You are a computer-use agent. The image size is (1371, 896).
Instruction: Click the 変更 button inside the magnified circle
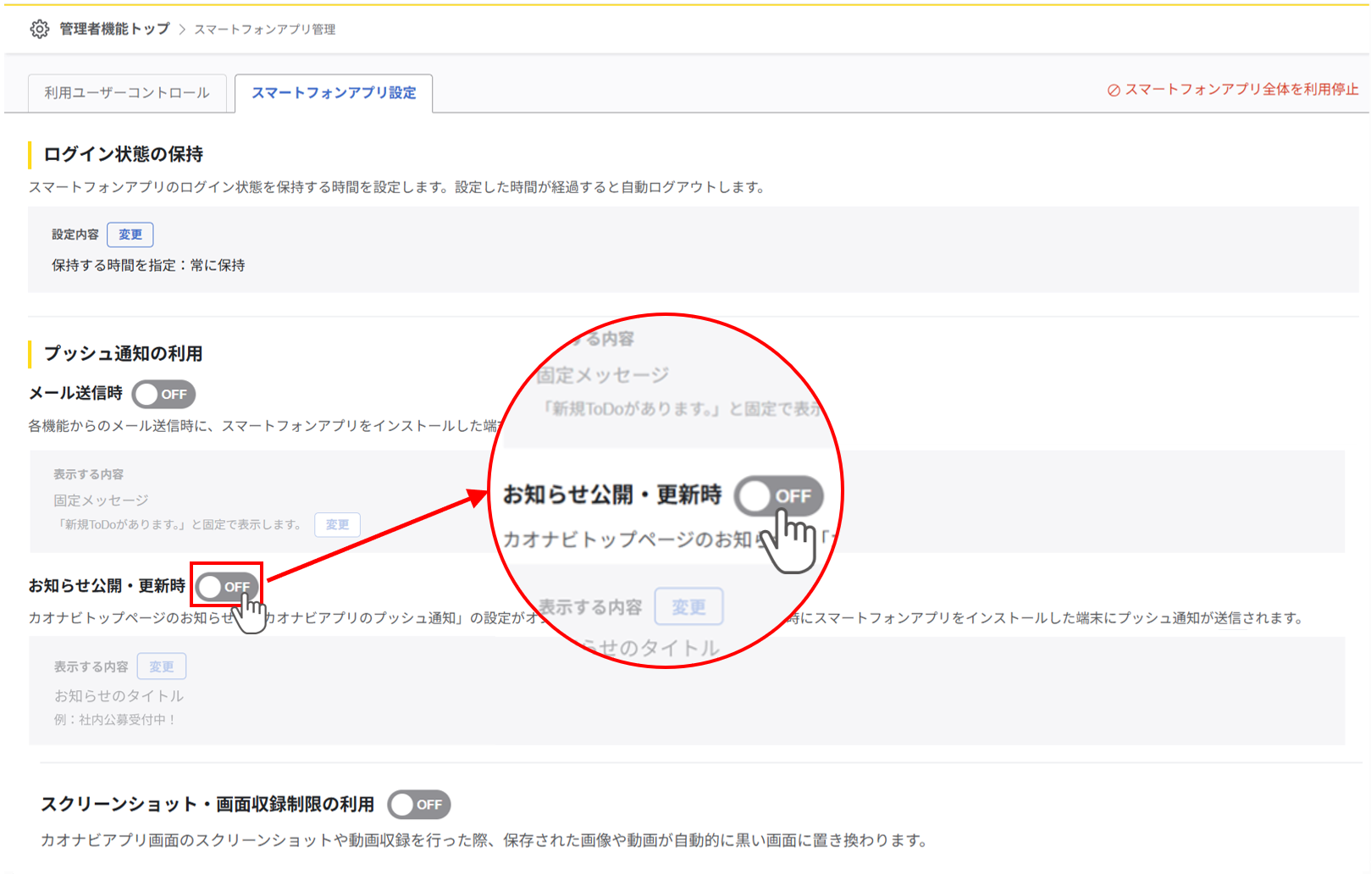coord(688,606)
